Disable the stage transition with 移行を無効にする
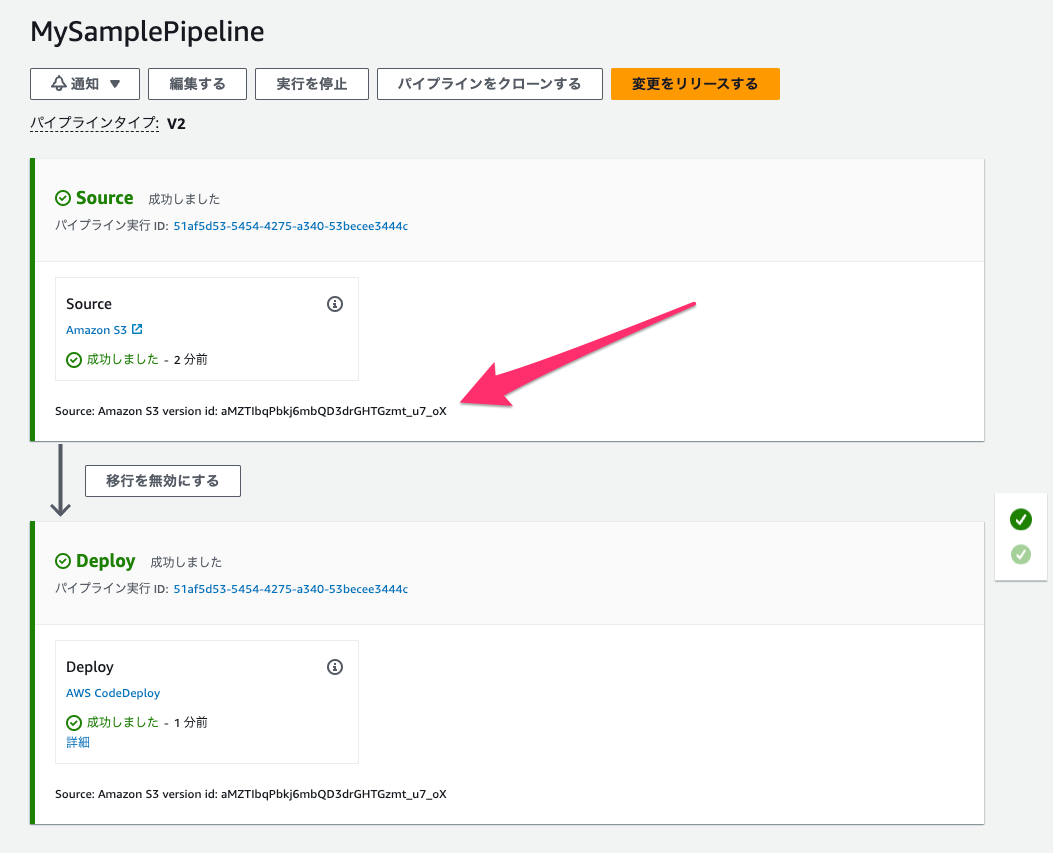This screenshot has width=1053, height=853. [x=162, y=480]
